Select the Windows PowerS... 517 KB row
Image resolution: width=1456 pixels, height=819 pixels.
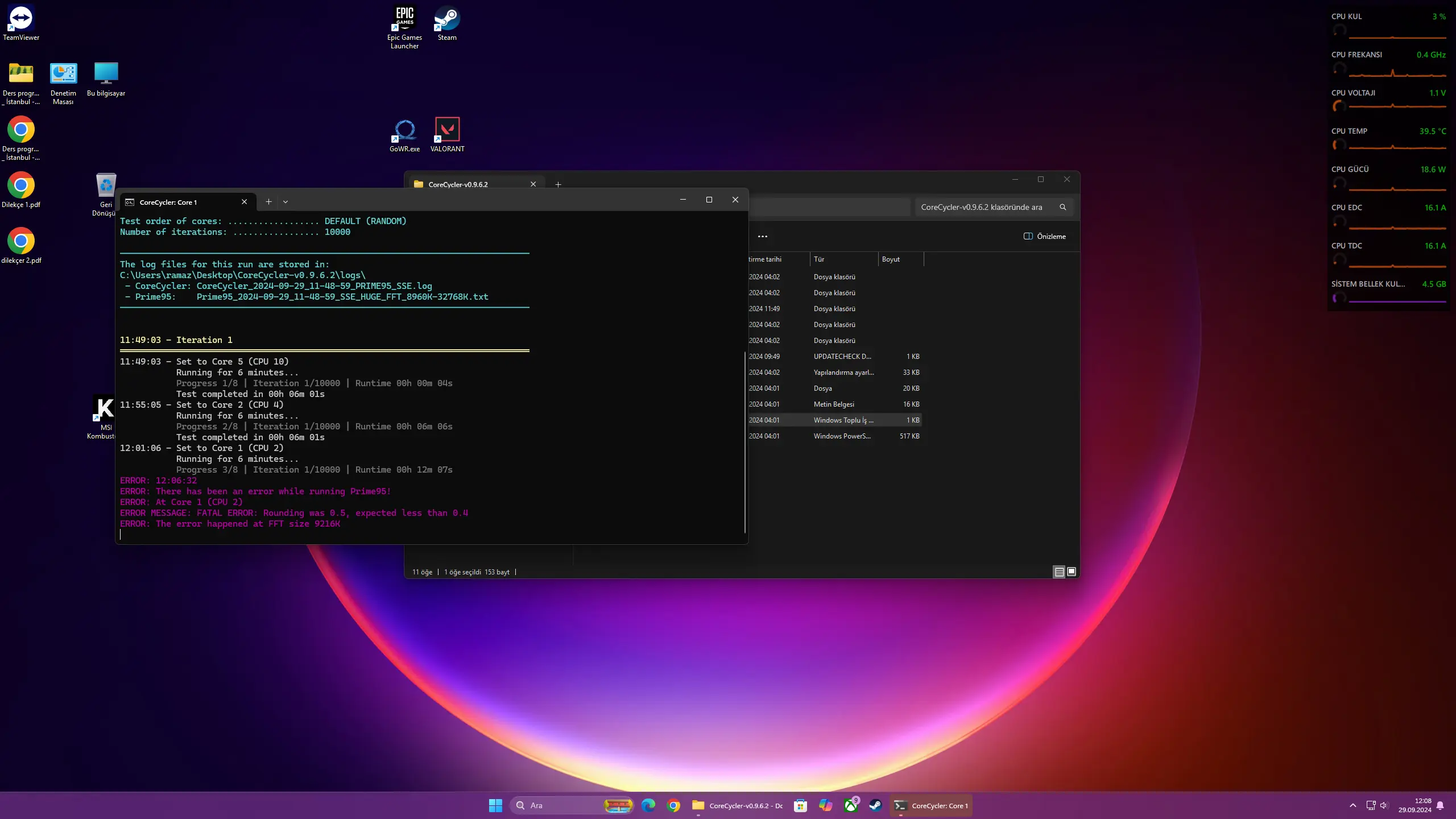pyautogui.click(x=834, y=436)
